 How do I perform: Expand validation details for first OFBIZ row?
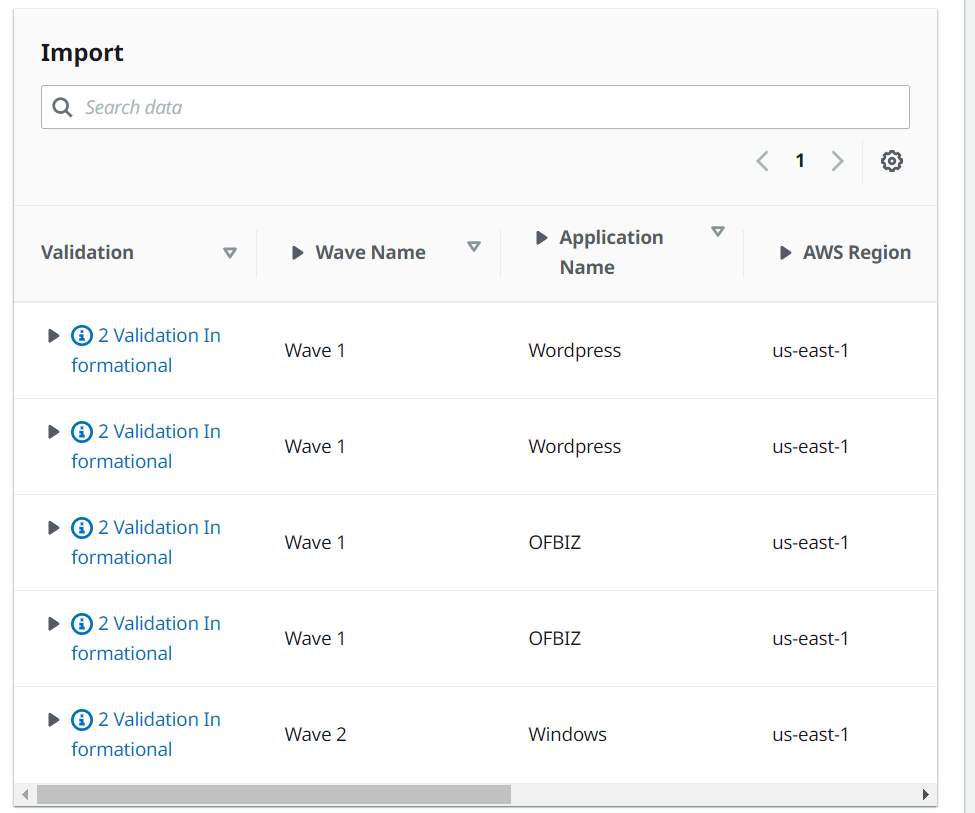coord(53,527)
